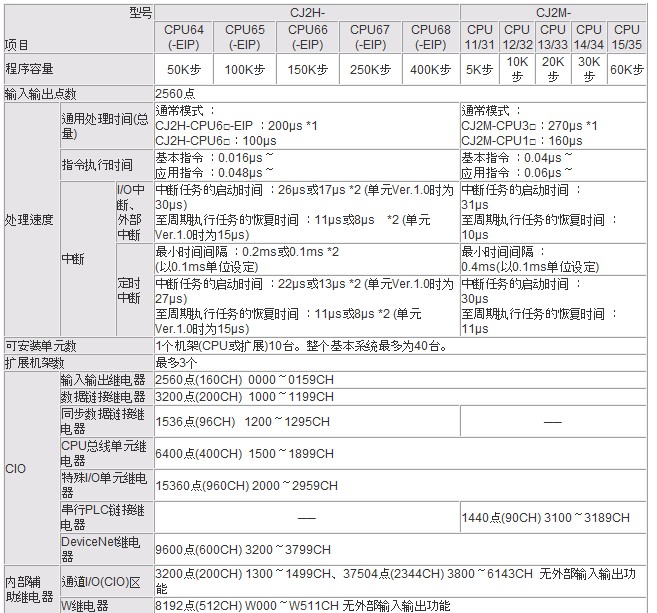Select the CPU67 (-EIP) column header
This screenshot has height=613, width=657.
(x=370, y=37)
